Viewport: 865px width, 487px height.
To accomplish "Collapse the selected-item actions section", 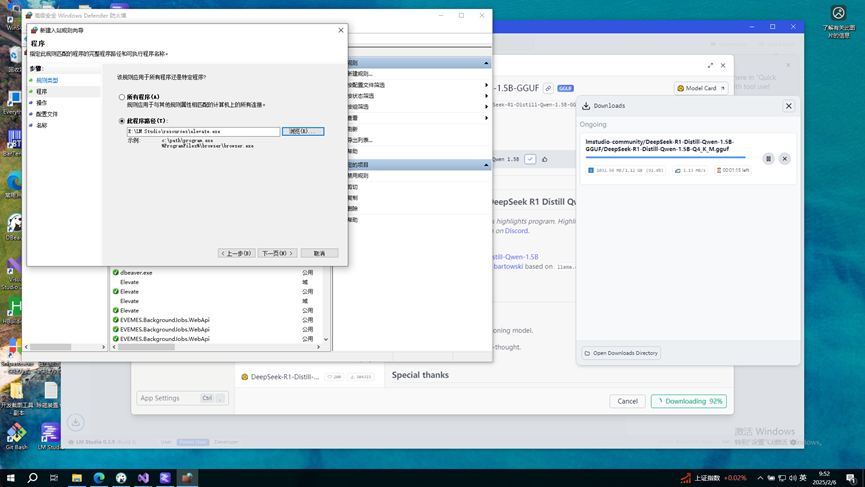I will tap(486, 165).
